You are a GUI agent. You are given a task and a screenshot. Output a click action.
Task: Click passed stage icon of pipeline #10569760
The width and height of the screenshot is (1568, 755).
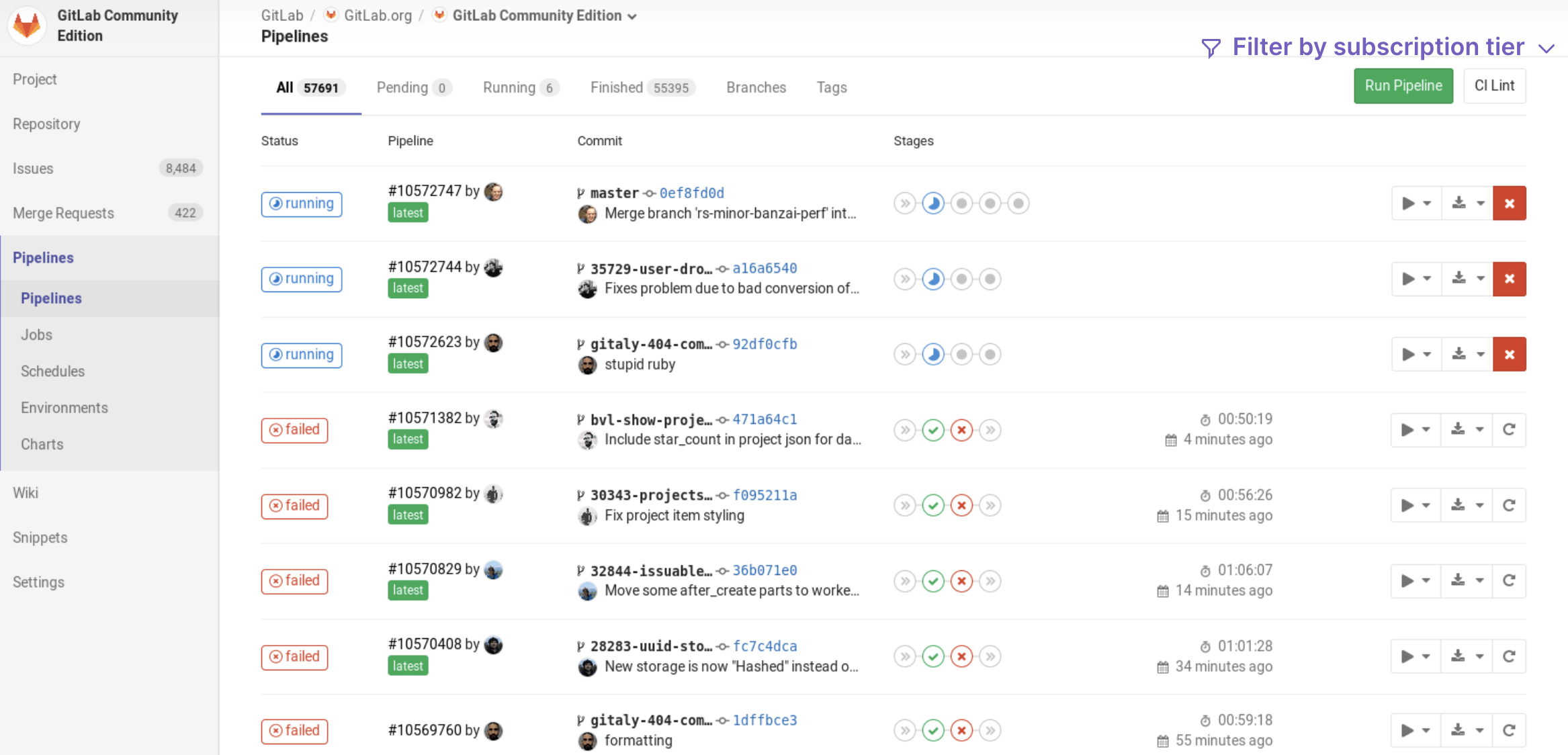pyautogui.click(x=933, y=730)
